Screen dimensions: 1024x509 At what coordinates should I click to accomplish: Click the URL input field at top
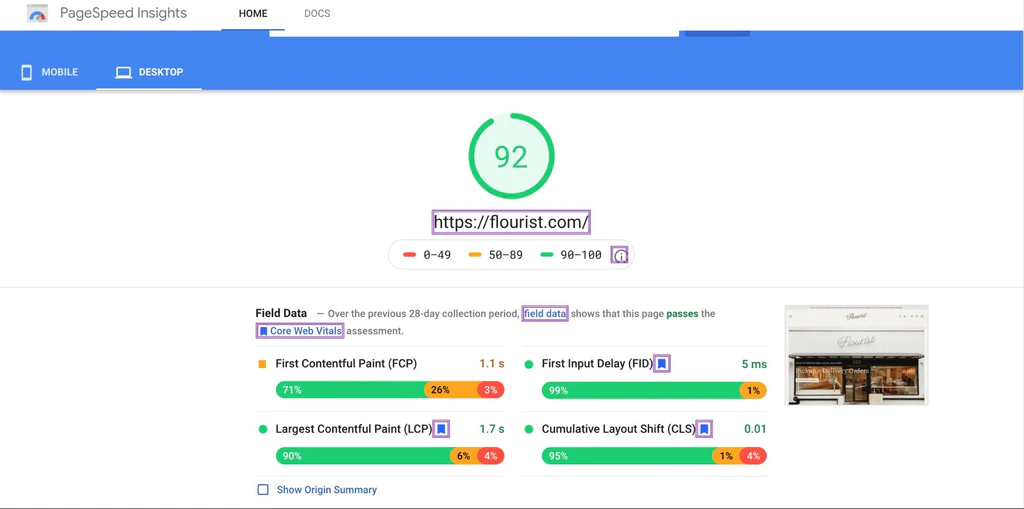tap(474, 33)
